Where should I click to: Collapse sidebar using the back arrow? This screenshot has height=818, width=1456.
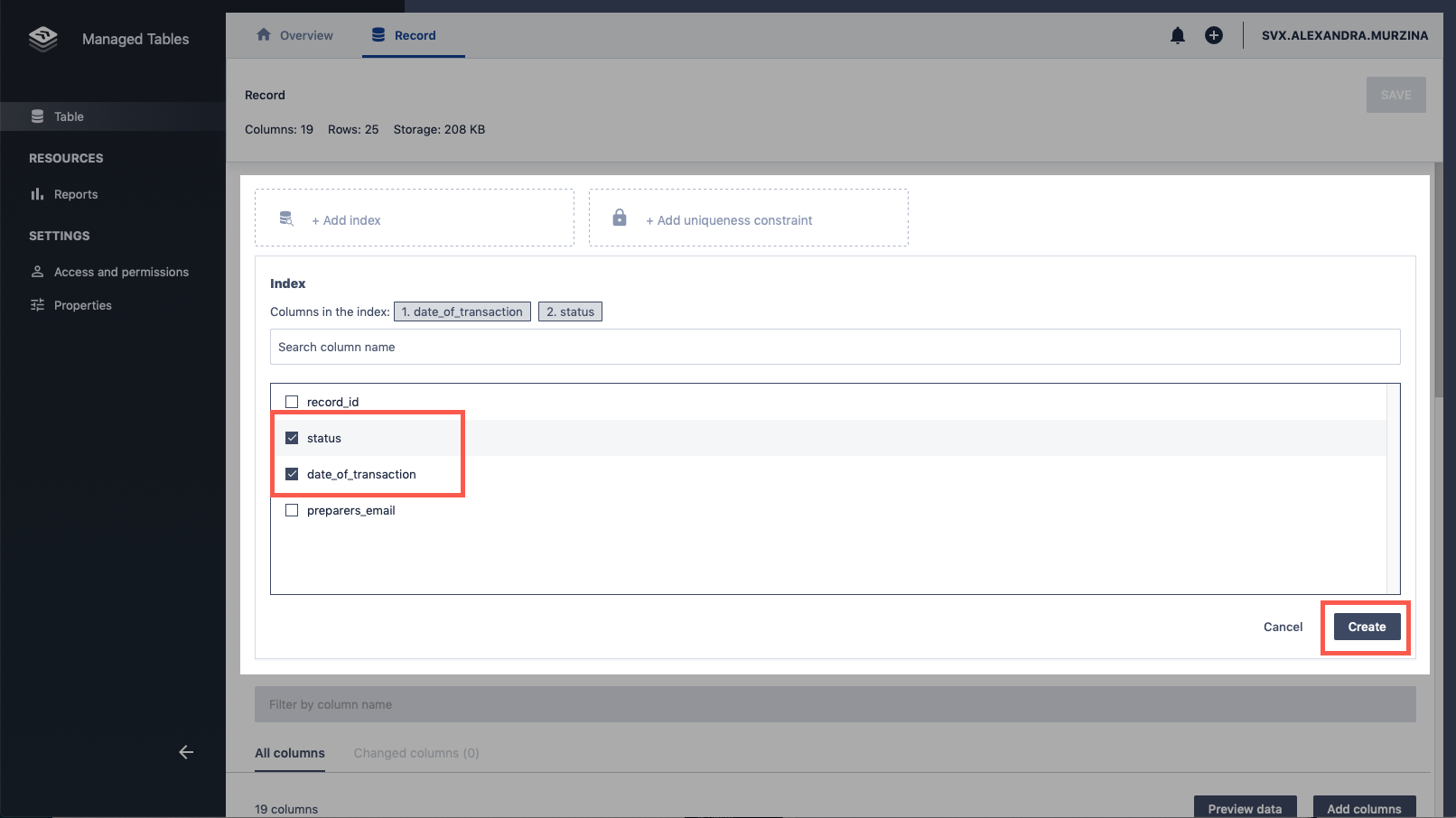(x=186, y=752)
